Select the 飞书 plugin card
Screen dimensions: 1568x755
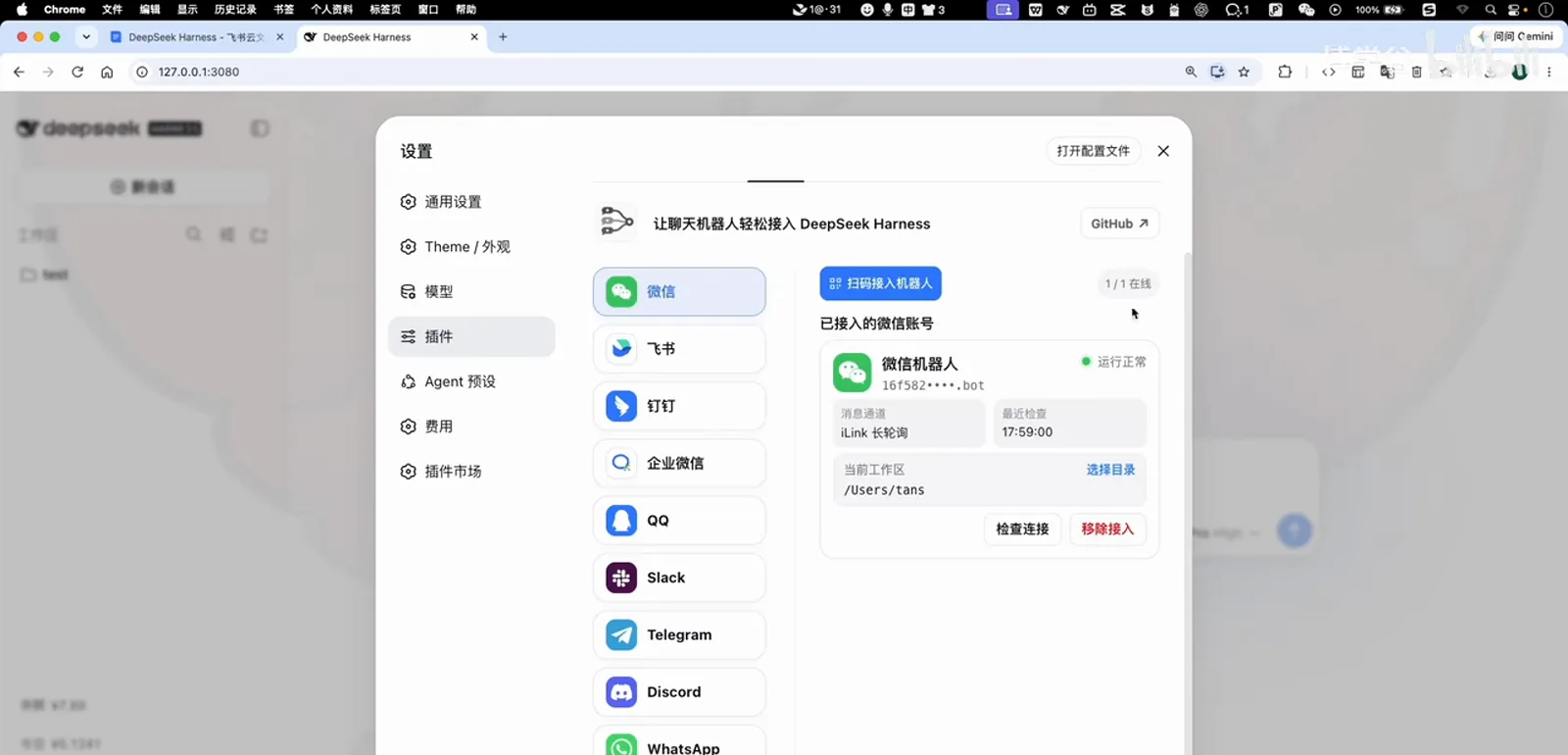click(679, 349)
